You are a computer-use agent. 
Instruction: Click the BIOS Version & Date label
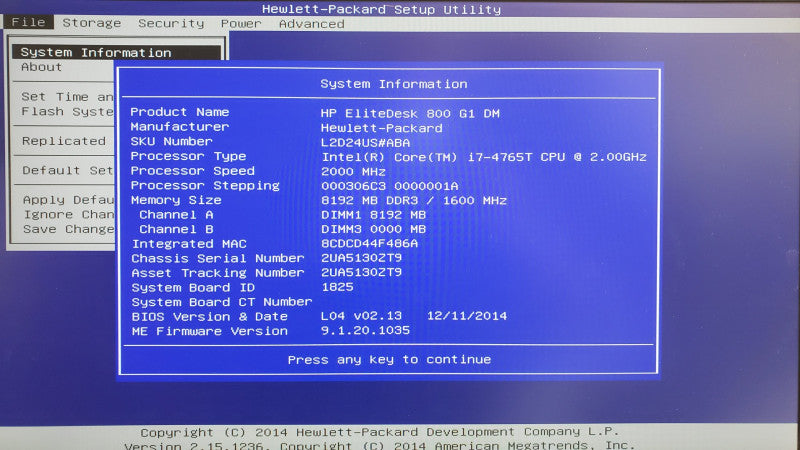pyautogui.click(x=210, y=317)
